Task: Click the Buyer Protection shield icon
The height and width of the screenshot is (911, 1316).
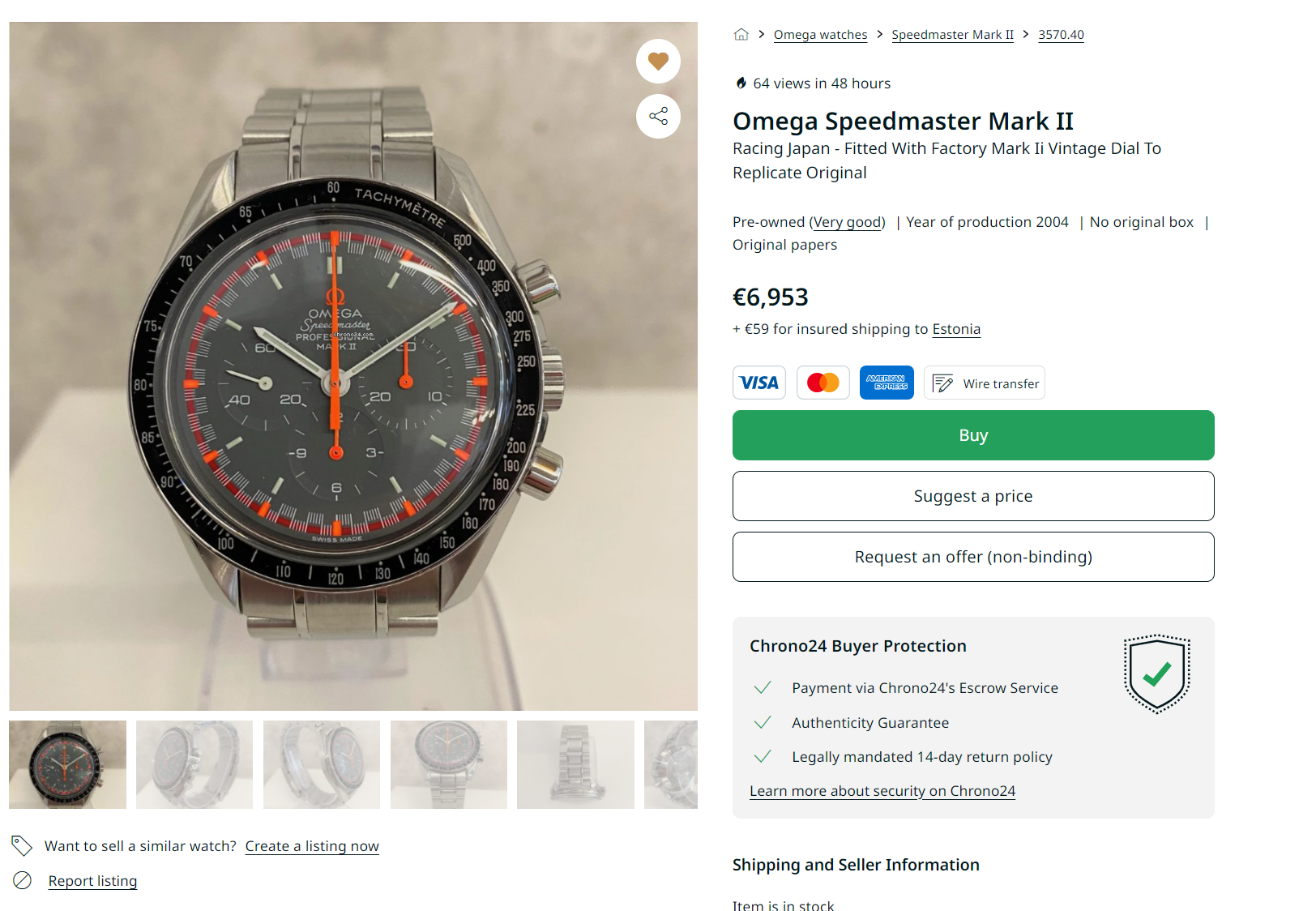Action: (1156, 674)
